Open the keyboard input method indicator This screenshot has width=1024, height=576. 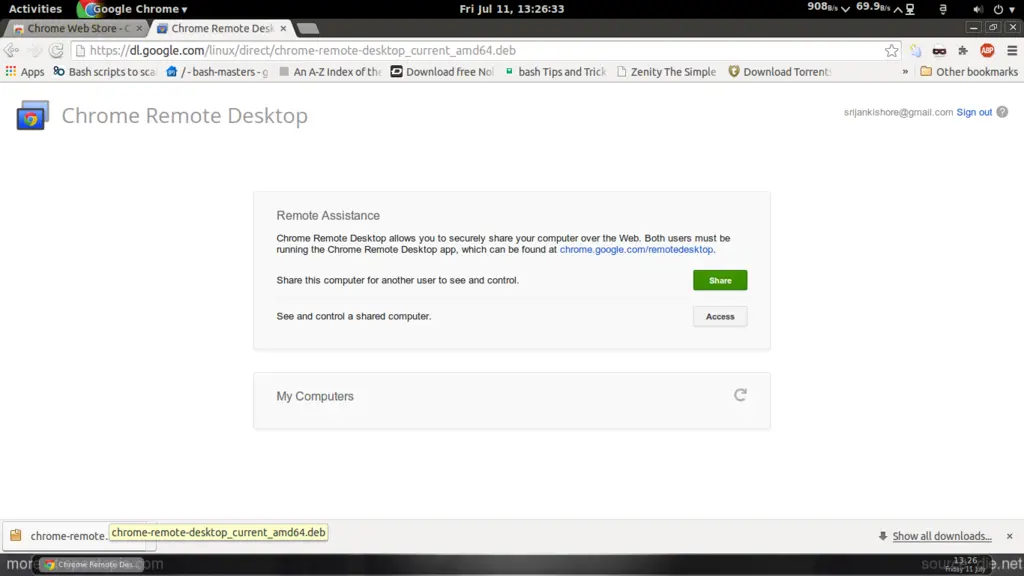click(x=943, y=9)
